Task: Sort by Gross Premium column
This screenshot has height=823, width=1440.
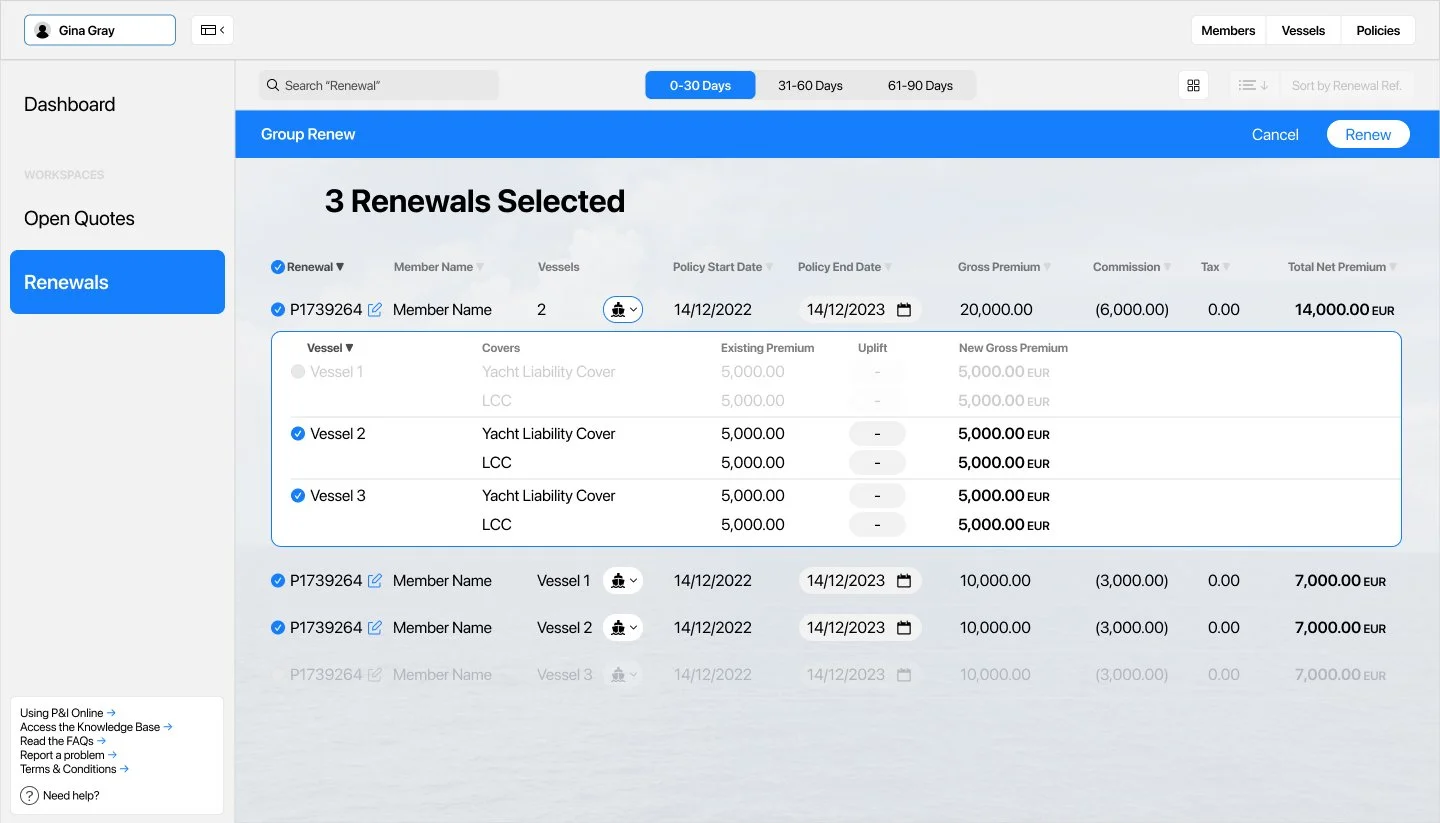Action: coord(1005,267)
